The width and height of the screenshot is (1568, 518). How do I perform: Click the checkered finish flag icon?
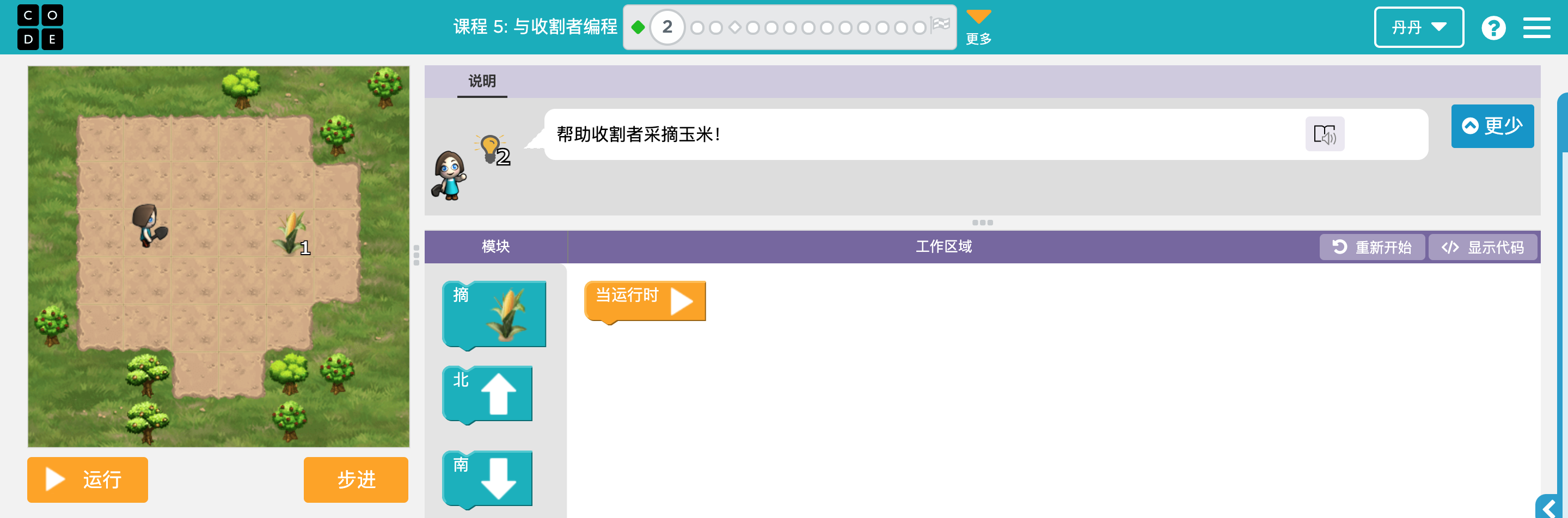coord(941,25)
